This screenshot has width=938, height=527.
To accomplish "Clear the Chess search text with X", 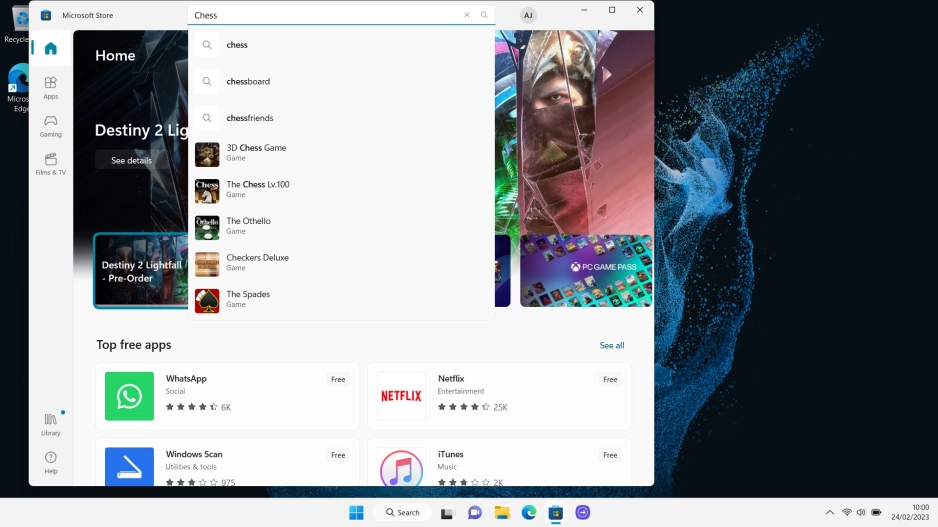I will tap(467, 15).
